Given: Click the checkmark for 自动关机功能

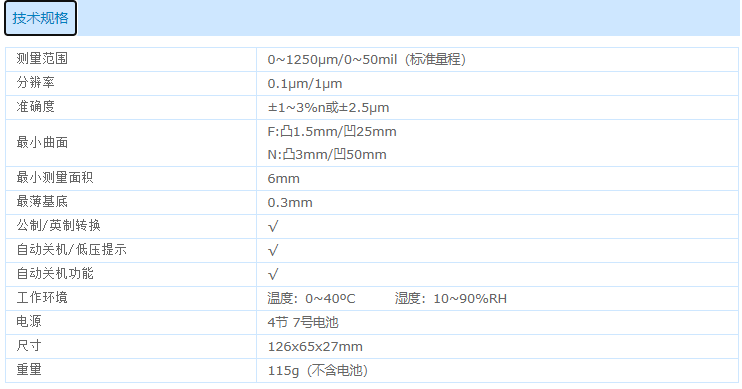Looking at the screenshot, I should pyautogui.click(x=273, y=274).
